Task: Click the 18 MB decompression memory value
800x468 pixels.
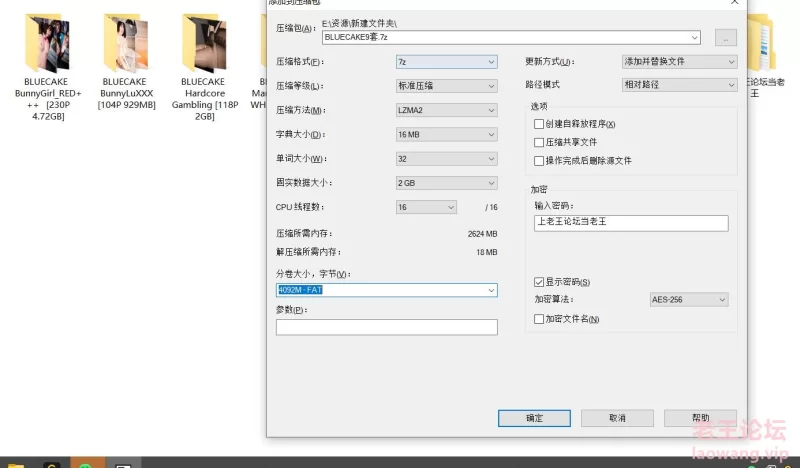Action: tap(487, 252)
